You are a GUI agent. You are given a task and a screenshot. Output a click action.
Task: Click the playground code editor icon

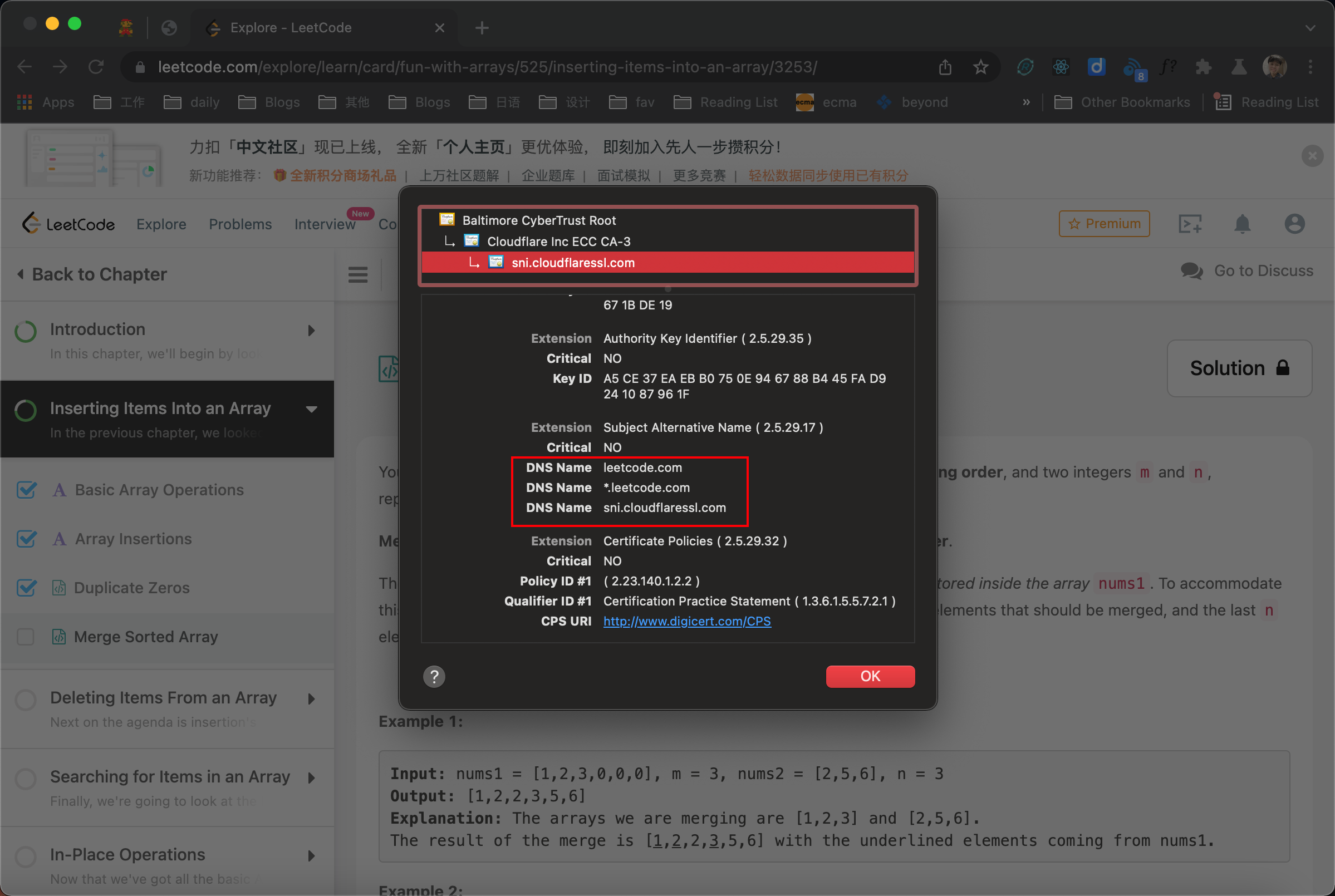click(1190, 223)
